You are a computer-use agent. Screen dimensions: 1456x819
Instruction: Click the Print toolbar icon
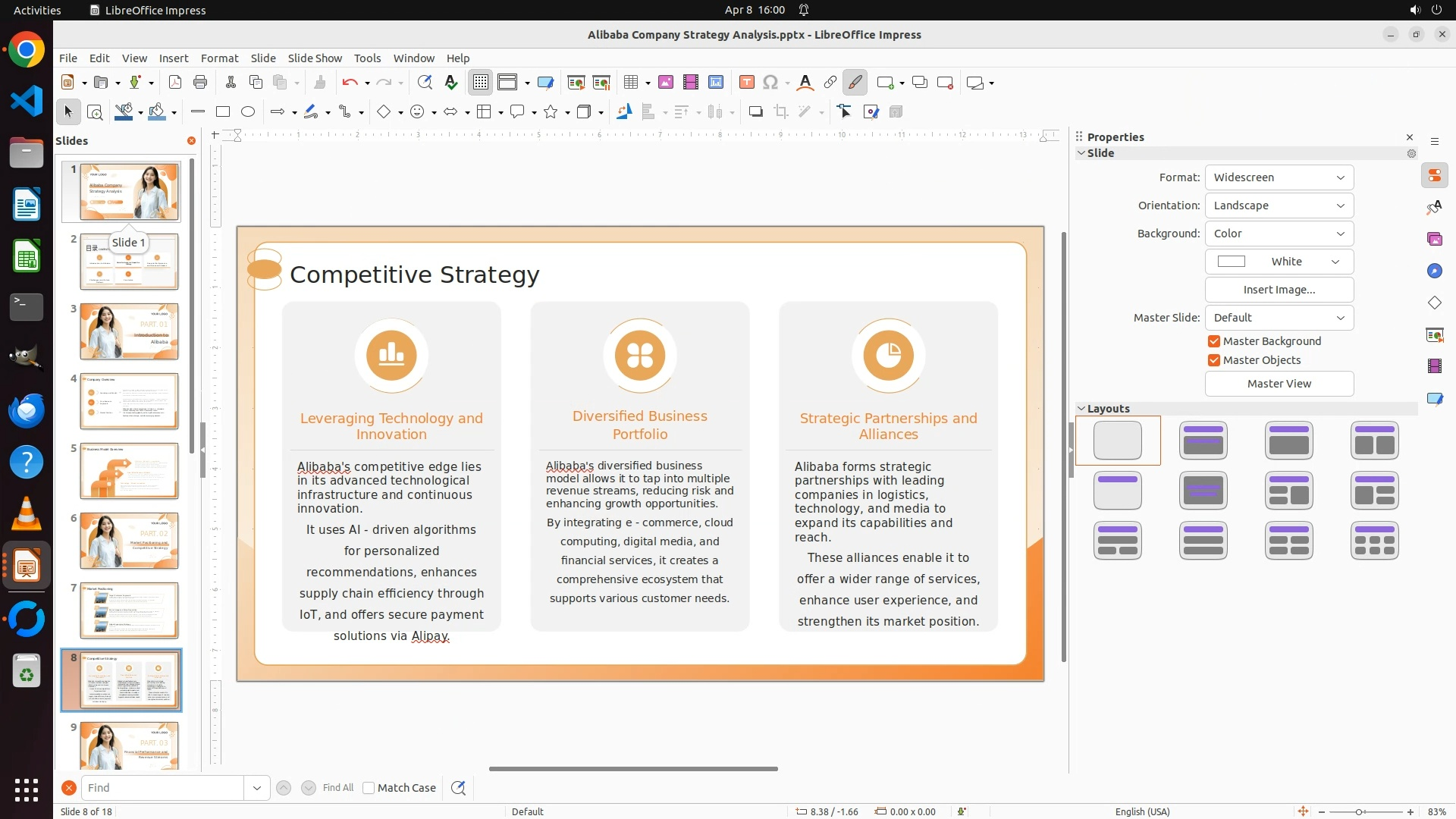200,83
